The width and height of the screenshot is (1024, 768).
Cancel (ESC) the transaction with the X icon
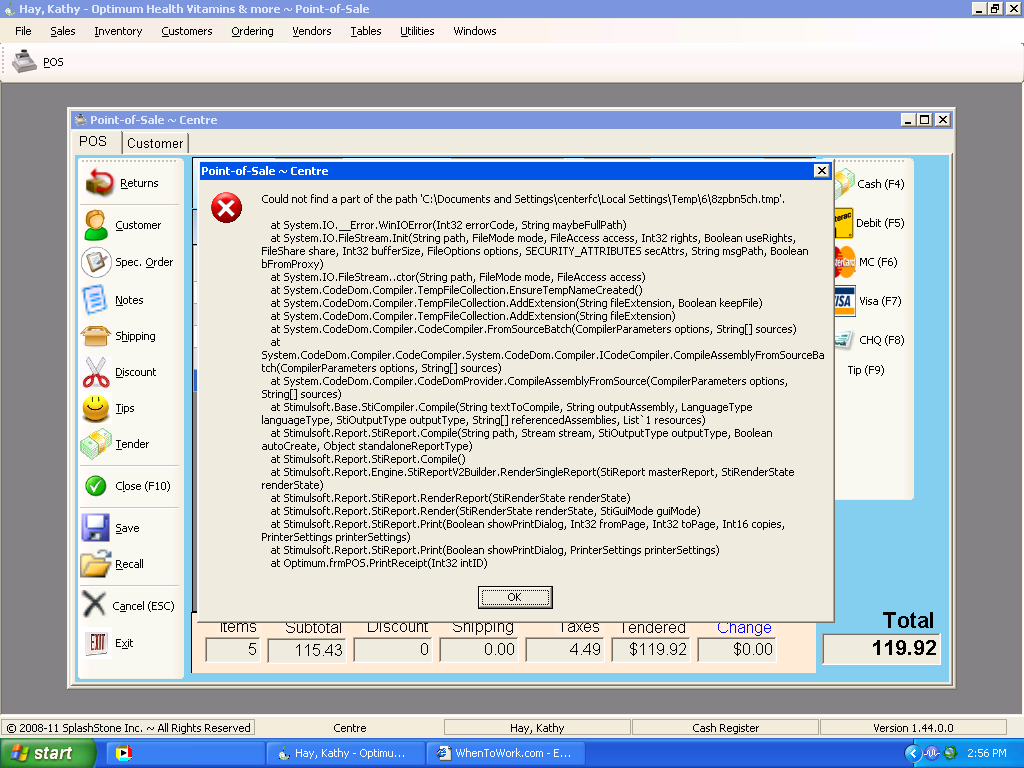94,604
